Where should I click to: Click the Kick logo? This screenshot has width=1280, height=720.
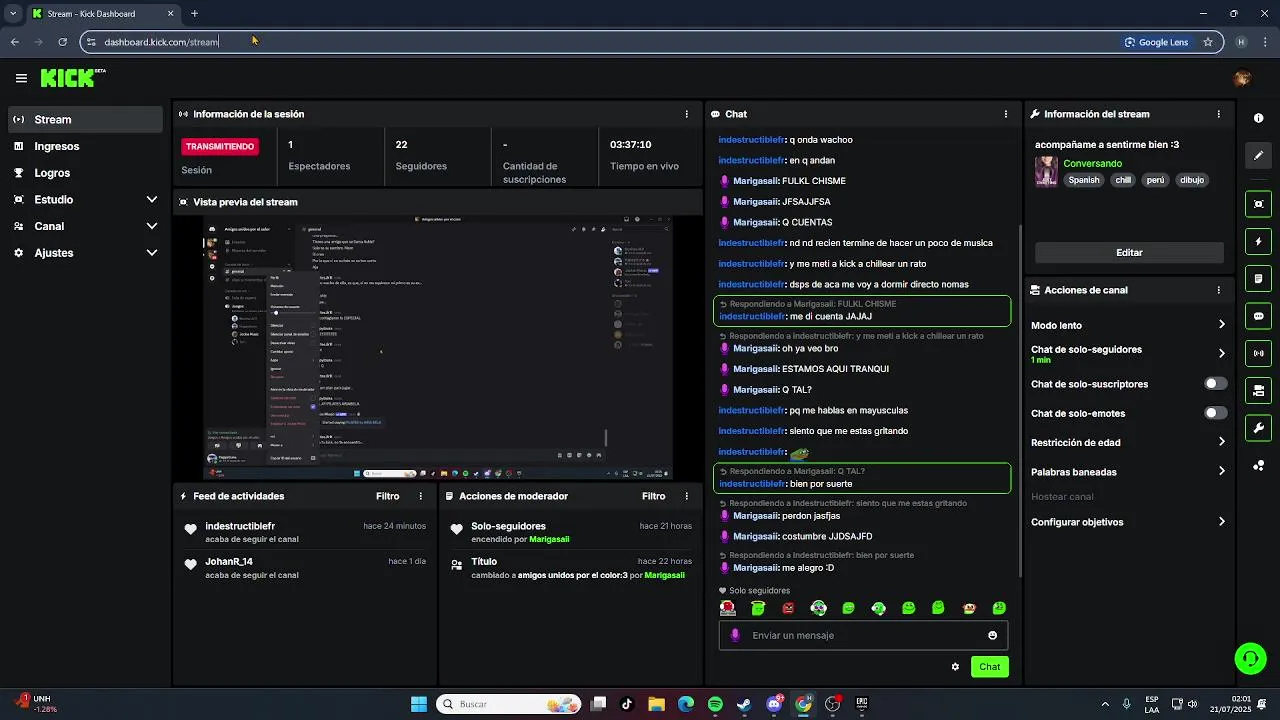click(72, 78)
